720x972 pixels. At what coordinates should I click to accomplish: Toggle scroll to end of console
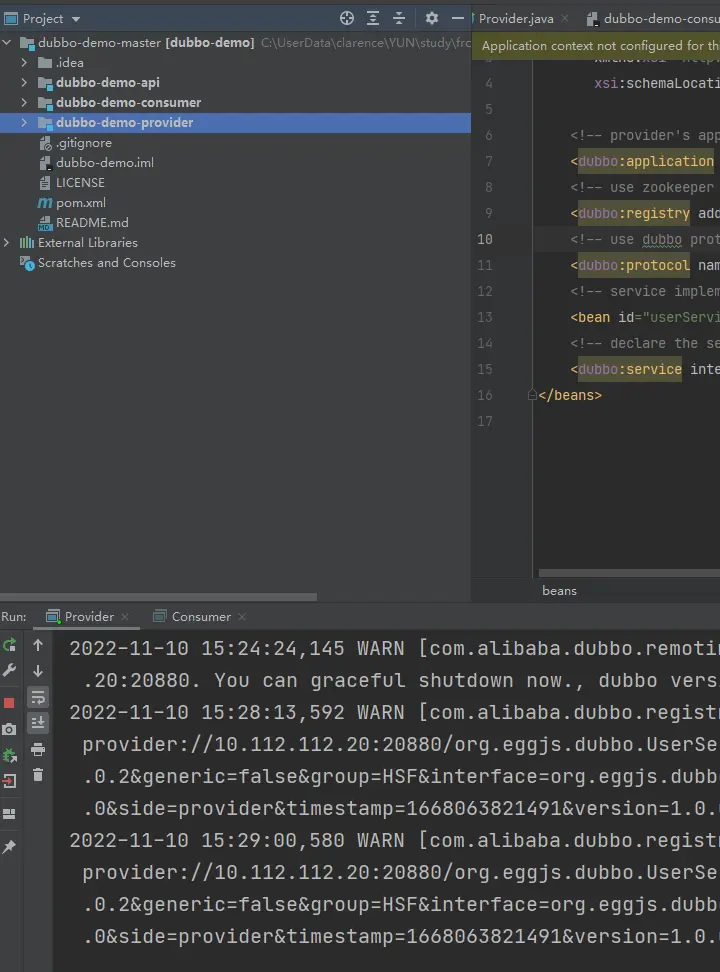point(38,723)
